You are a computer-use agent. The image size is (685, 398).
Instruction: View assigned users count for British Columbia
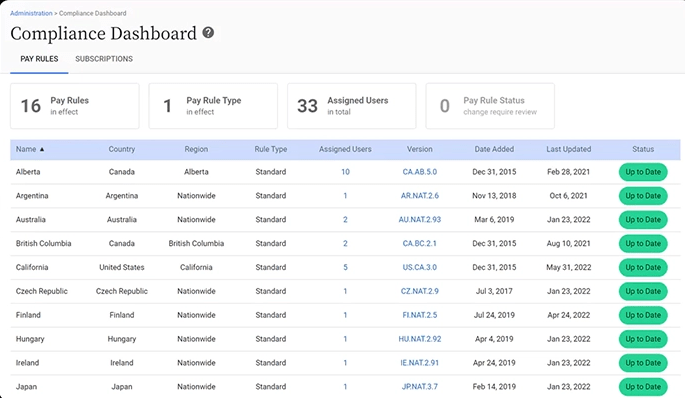[345, 243]
